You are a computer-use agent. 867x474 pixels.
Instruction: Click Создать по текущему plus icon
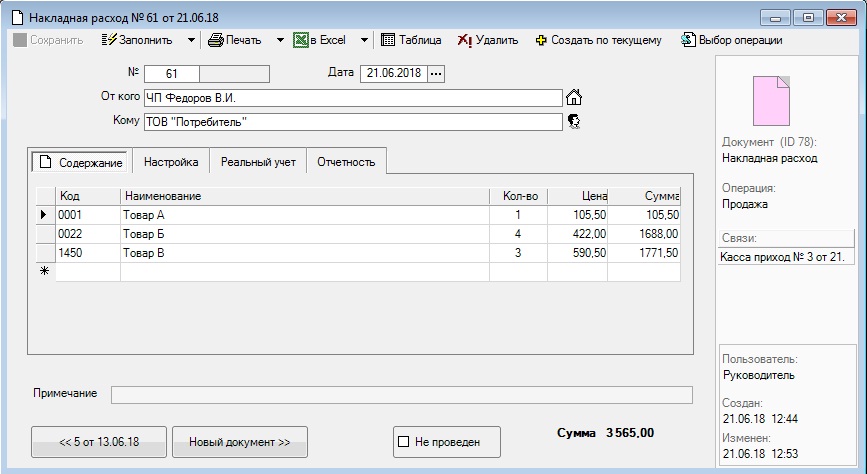pos(542,41)
